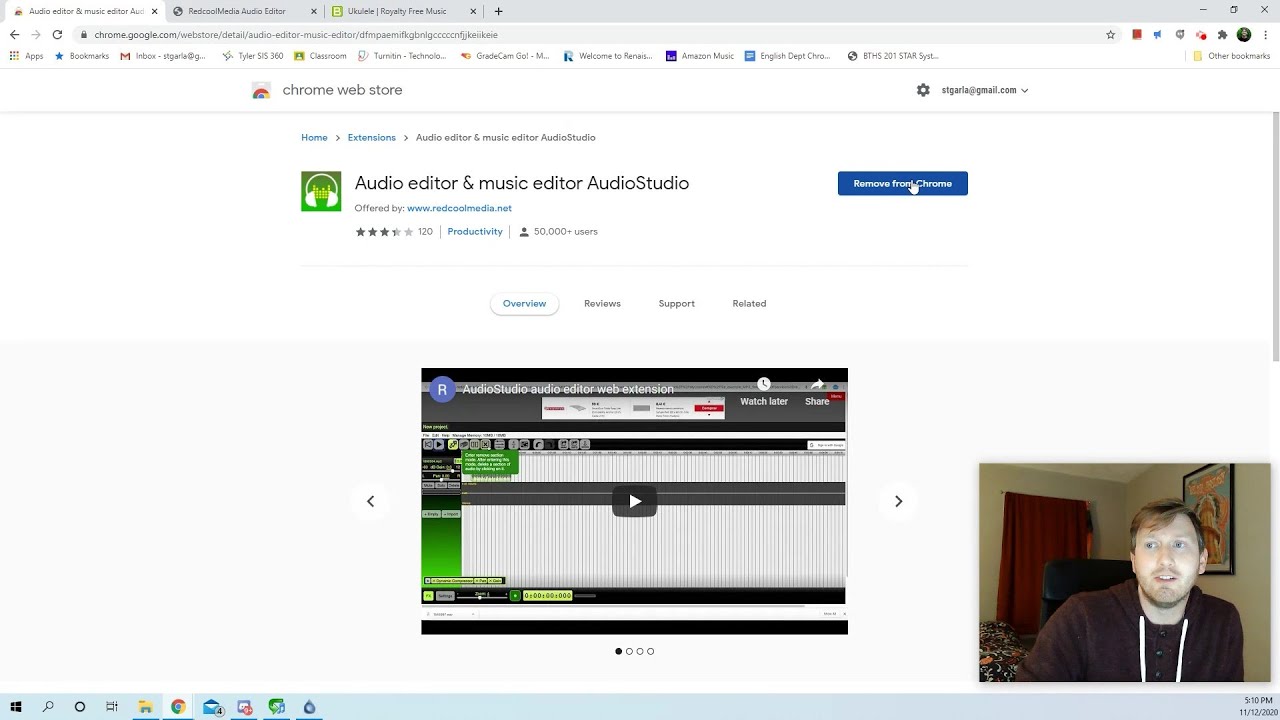The width and height of the screenshot is (1280, 720).
Task: Select the Overview tab
Action: tap(524, 303)
